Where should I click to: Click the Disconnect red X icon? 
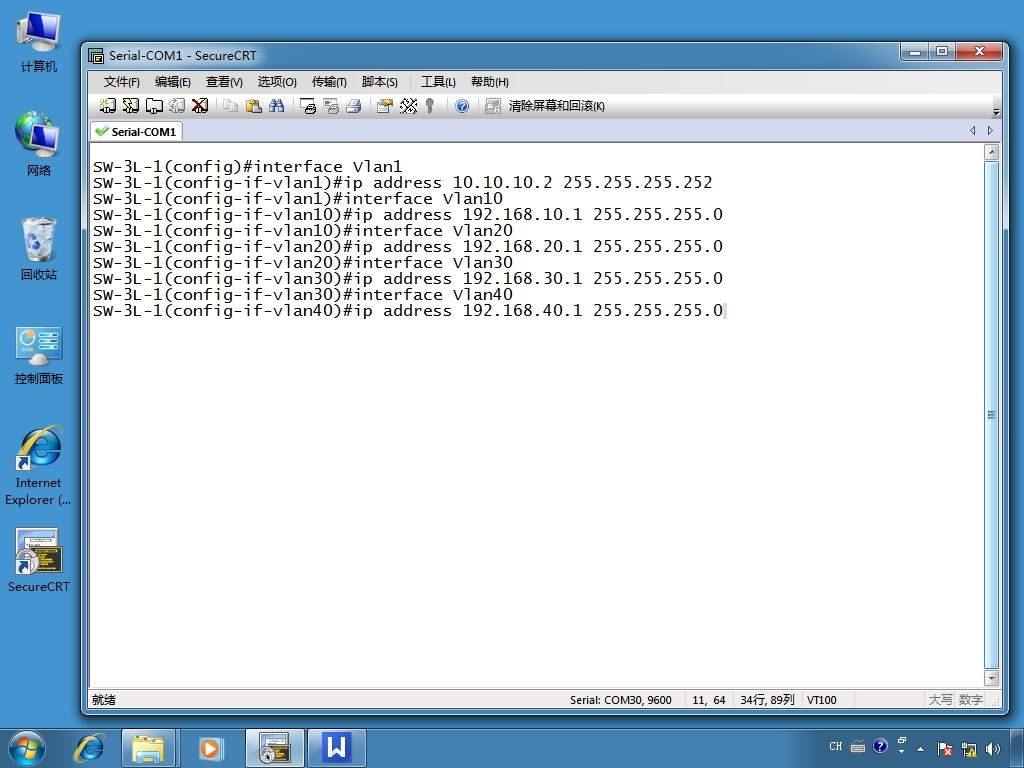[200, 106]
